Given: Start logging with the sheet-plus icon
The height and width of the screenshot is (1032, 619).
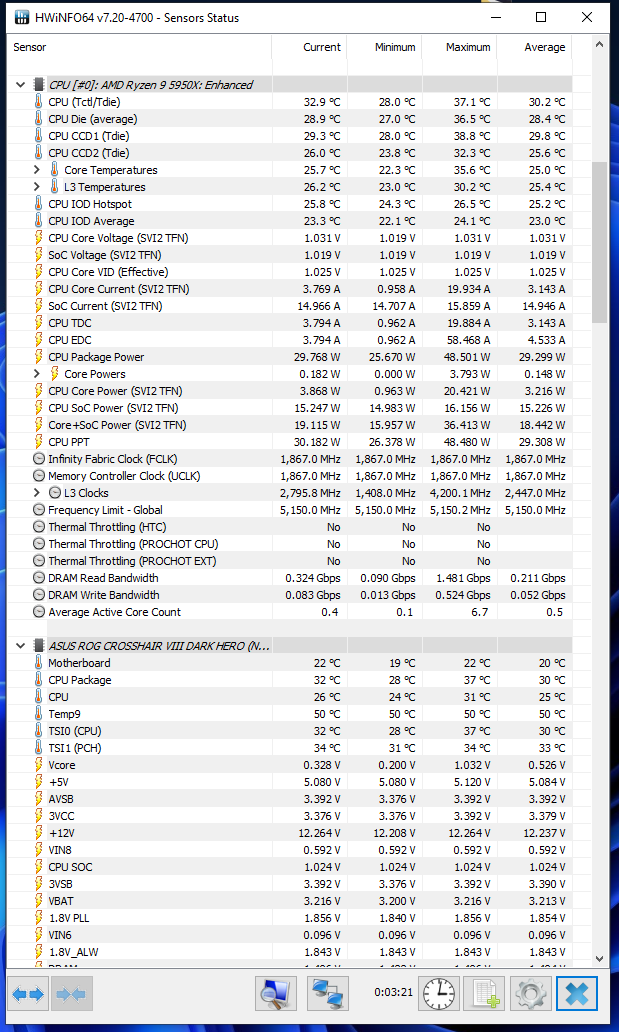Looking at the screenshot, I should 486,994.
